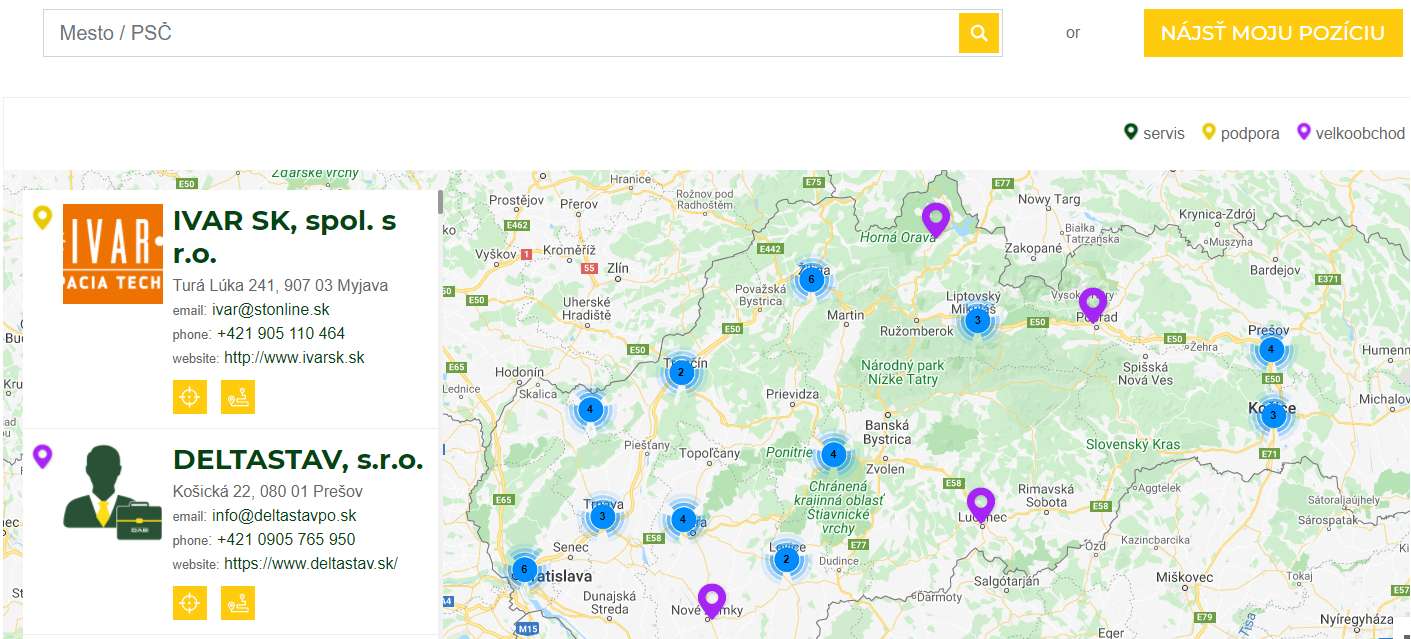Click the Banská Bystrica label on the map
This screenshot has width=1411, height=639.
(888, 431)
